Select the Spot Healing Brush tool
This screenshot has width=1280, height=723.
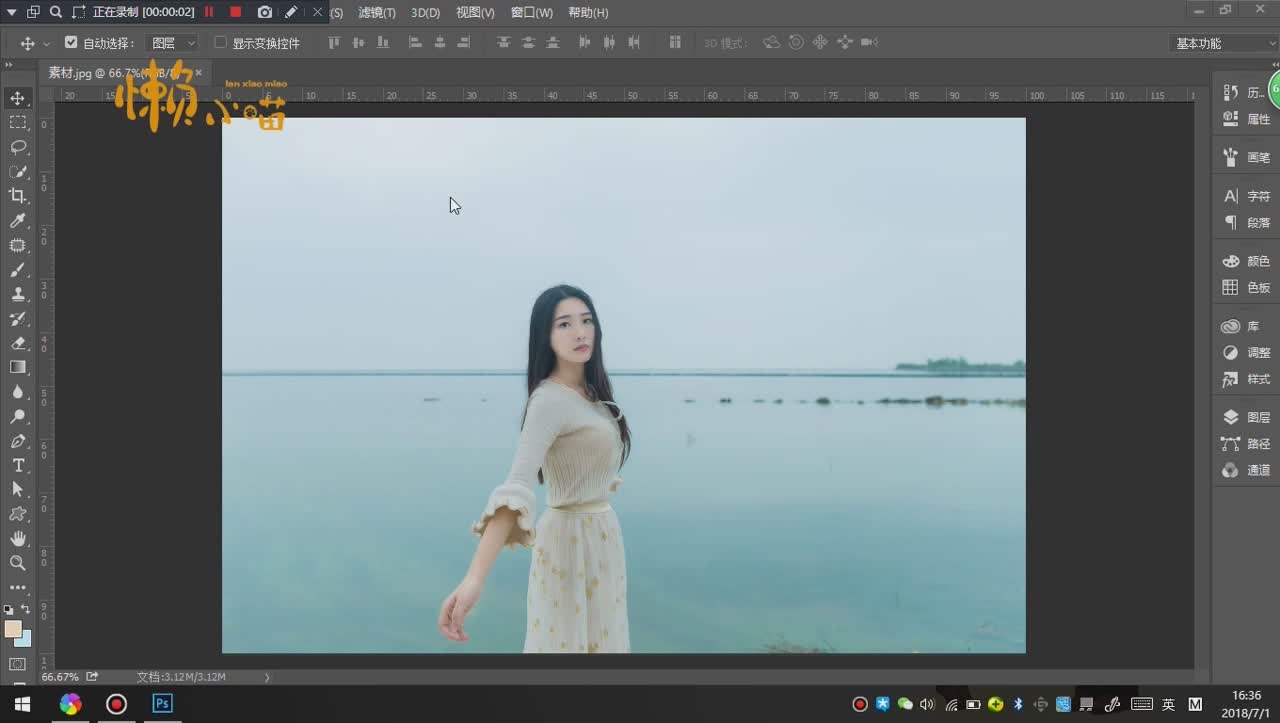click(18, 245)
